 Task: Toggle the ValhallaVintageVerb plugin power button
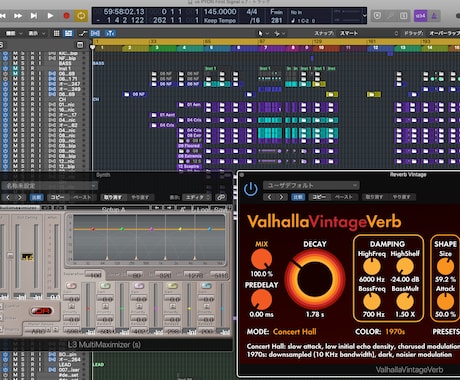point(251,189)
